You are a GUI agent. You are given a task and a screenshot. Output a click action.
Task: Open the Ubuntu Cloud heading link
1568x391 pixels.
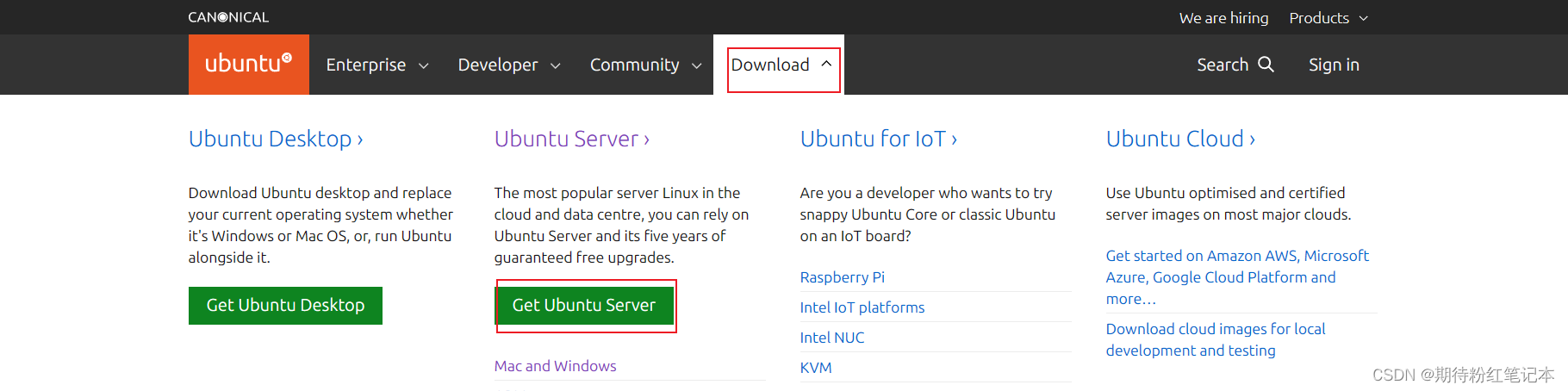[x=1180, y=139]
